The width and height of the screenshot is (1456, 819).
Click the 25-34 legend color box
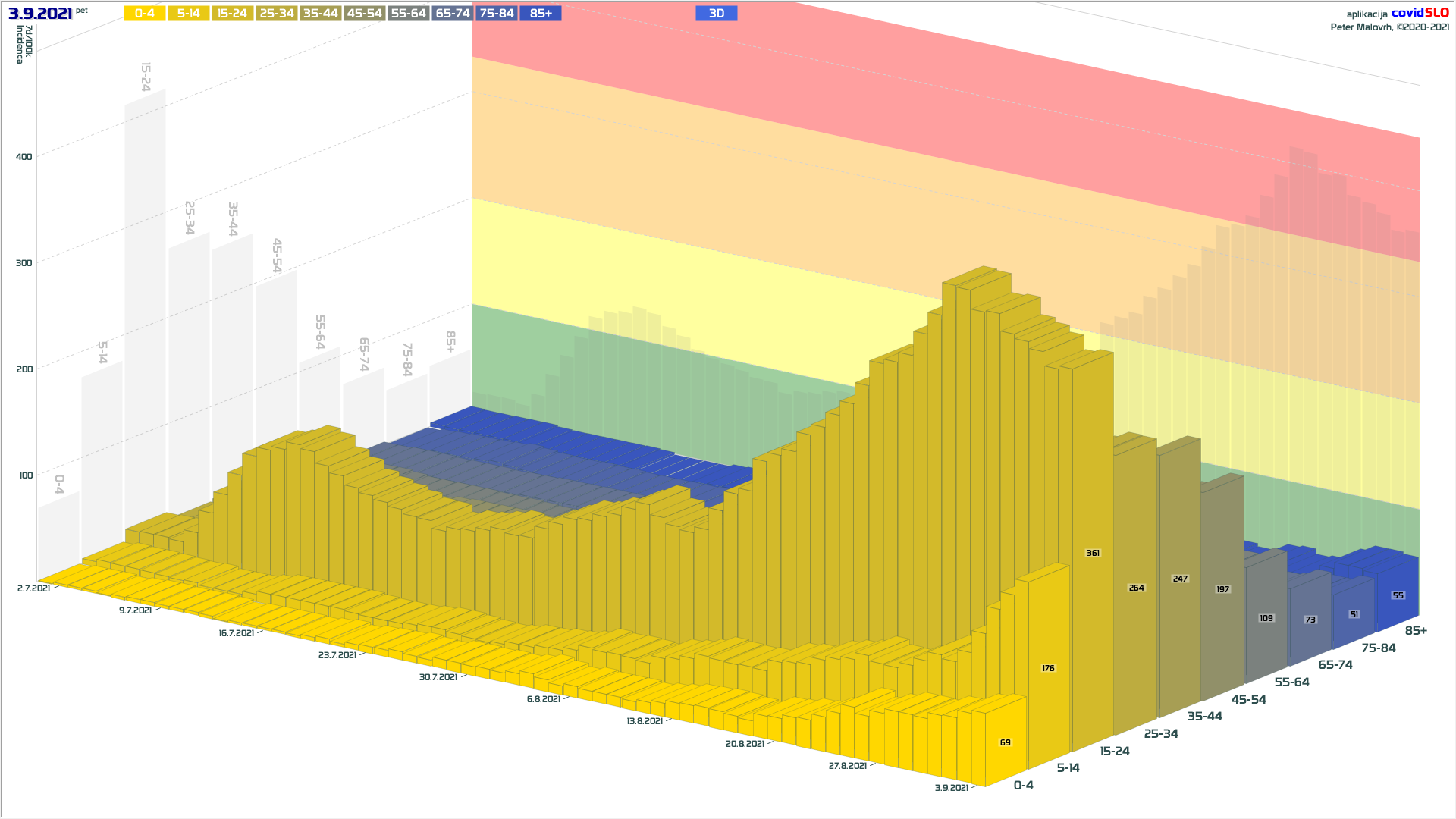pyautogui.click(x=276, y=14)
